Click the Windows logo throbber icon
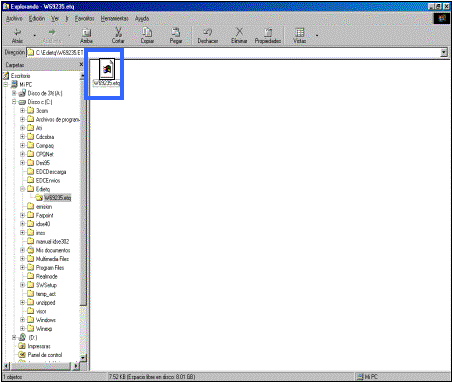452x382 pixels. [442, 18]
